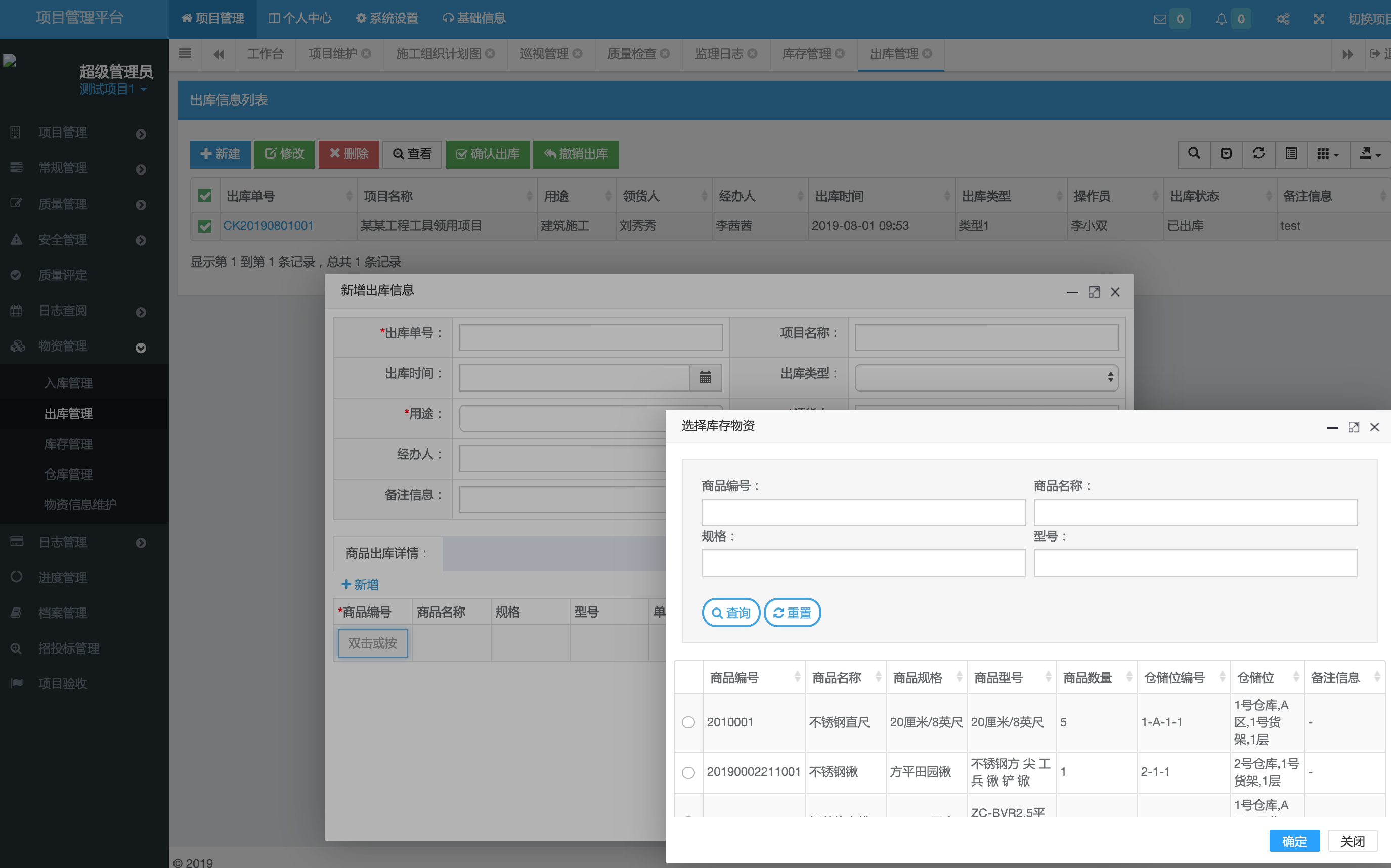Click the calendar icon beside 出库时间 field
1391x868 pixels.
706,378
